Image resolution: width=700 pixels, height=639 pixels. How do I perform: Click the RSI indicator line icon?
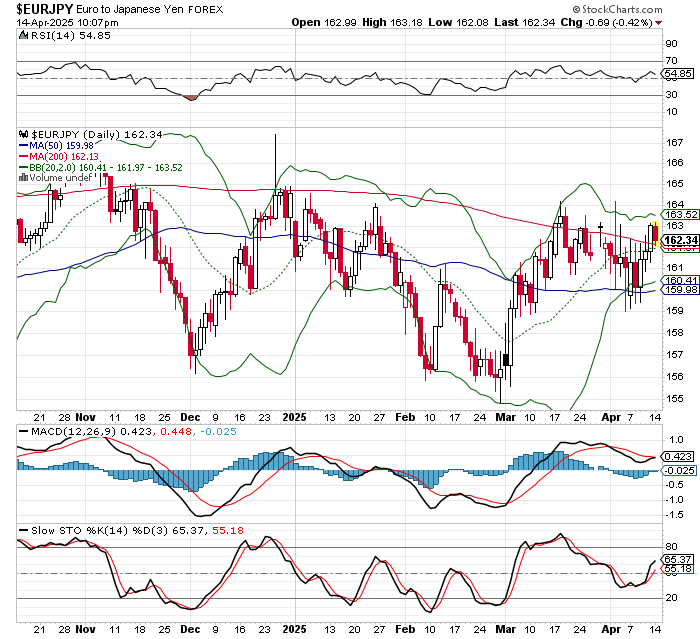pos(25,36)
